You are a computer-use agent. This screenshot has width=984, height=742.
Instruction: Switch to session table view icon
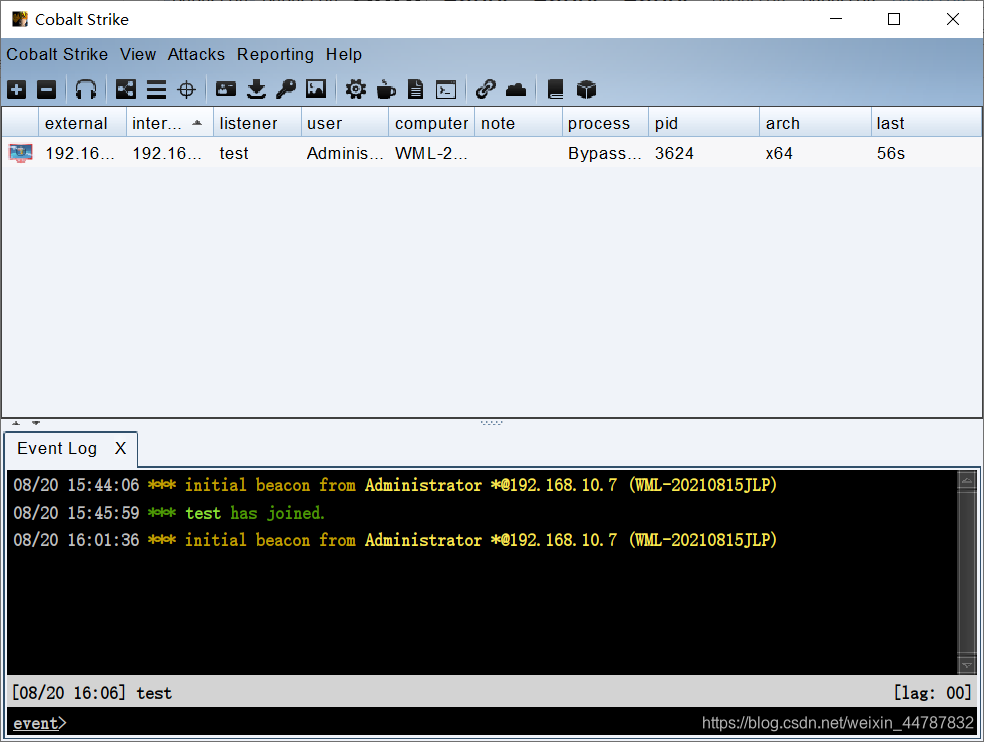(156, 90)
